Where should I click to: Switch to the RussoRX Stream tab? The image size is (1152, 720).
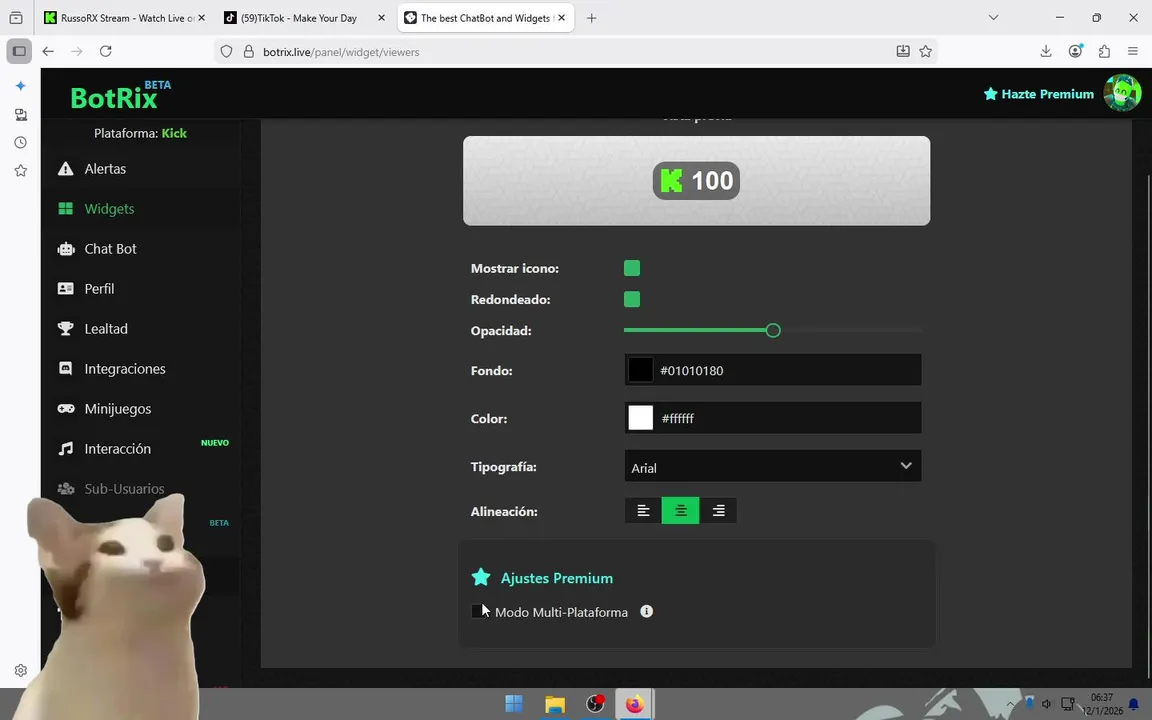tap(125, 18)
